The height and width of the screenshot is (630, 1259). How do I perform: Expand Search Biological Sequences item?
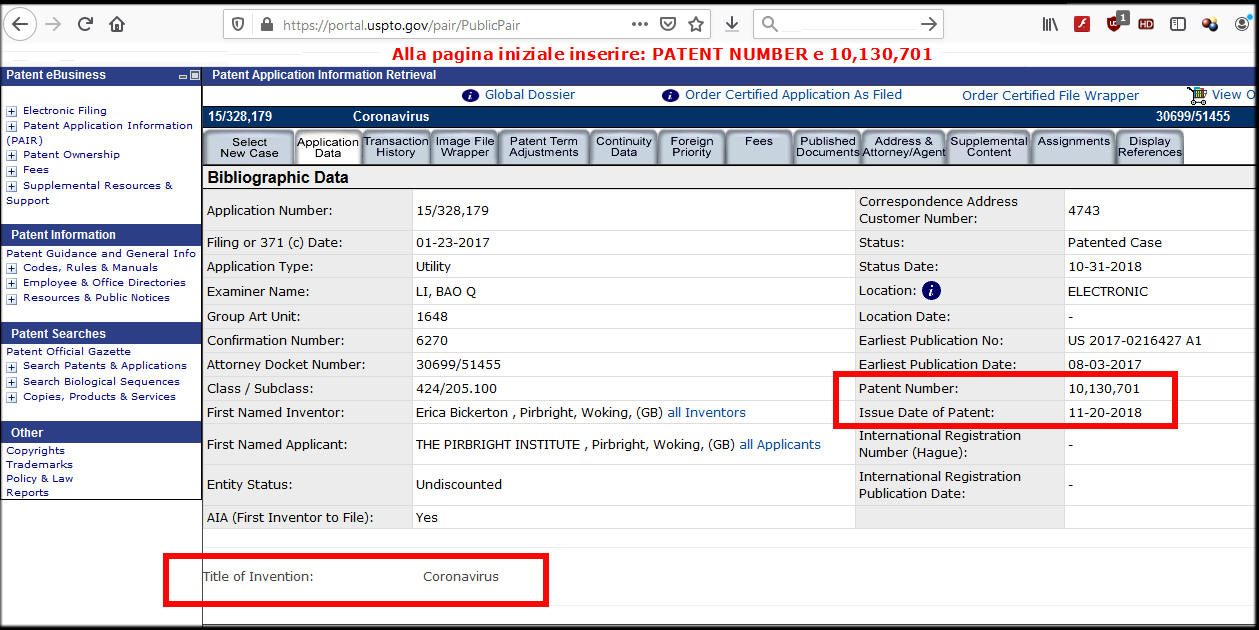pyautogui.click(x=12, y=382)
